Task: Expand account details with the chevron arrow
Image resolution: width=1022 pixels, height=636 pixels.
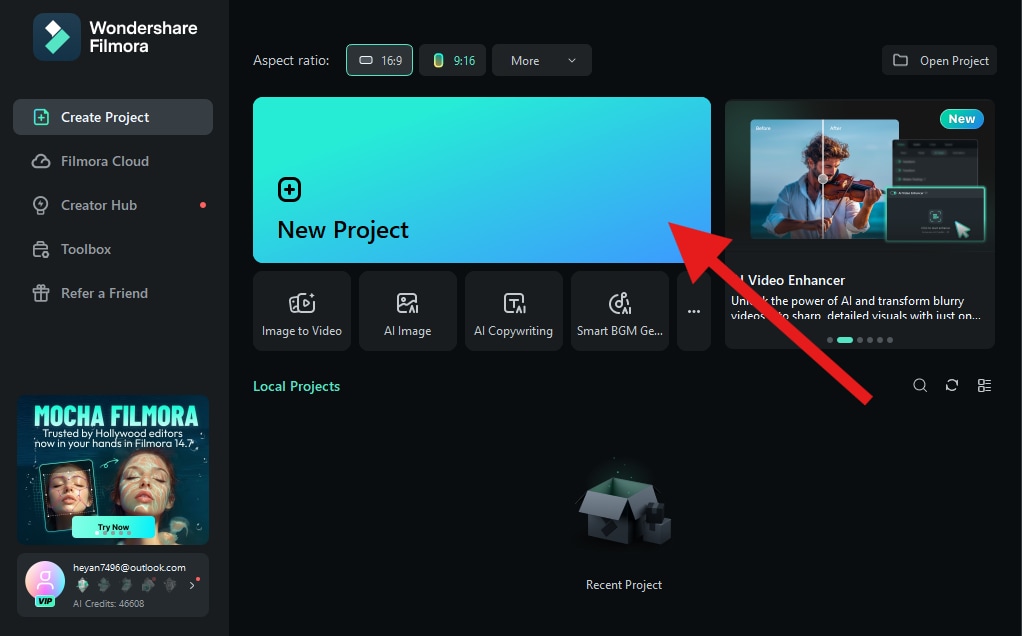Action: coord(192,585)
